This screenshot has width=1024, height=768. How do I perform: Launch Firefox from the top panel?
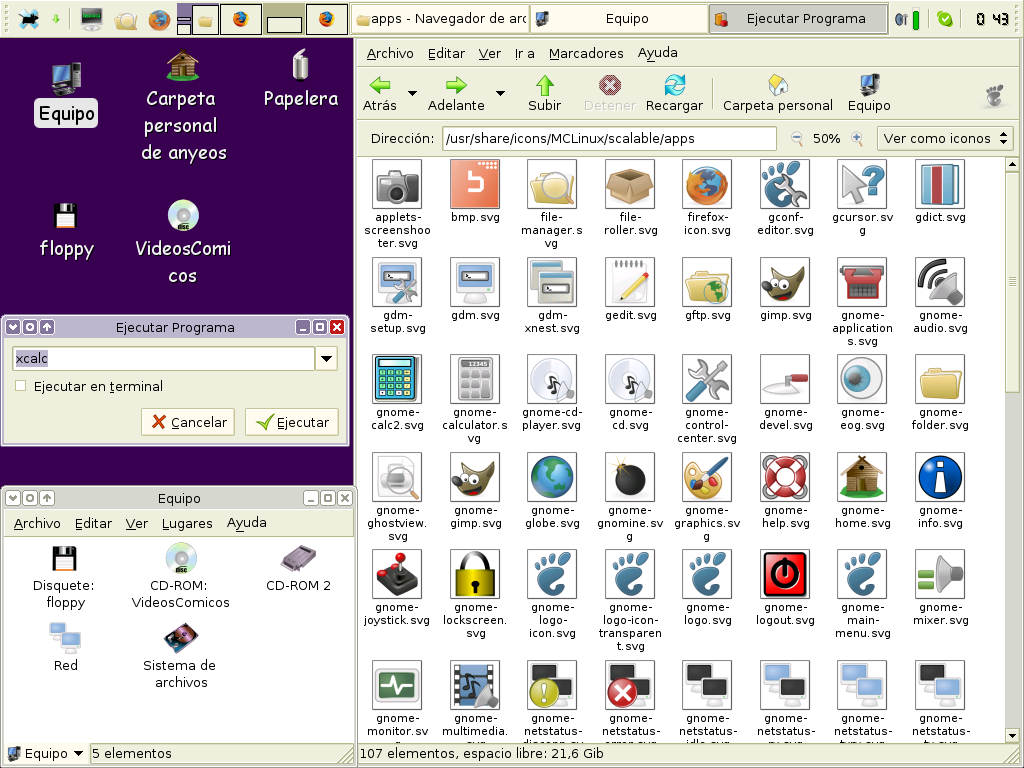coord(159,20)
